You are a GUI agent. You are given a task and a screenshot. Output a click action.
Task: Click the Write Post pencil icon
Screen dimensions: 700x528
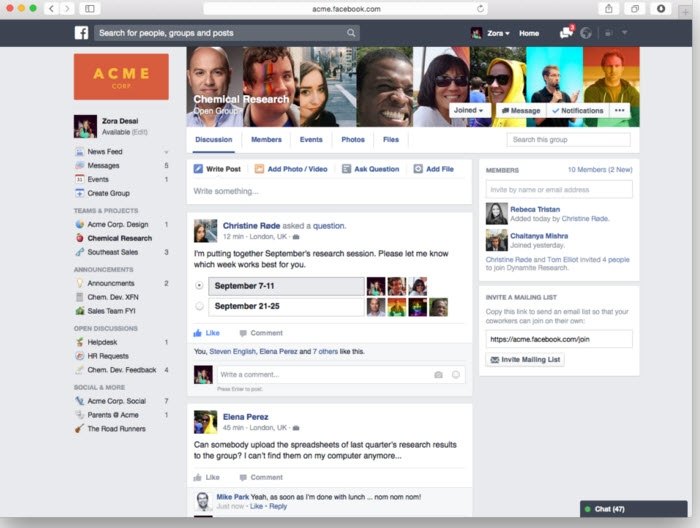pyautogui.click(x=198, y=169)
